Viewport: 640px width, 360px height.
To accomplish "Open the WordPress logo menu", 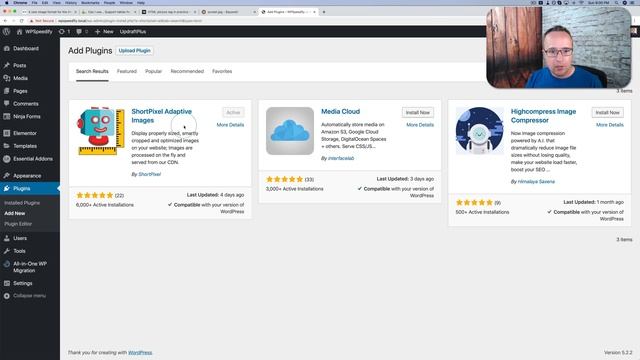I will pyautogui.click(x=6, y=31).
